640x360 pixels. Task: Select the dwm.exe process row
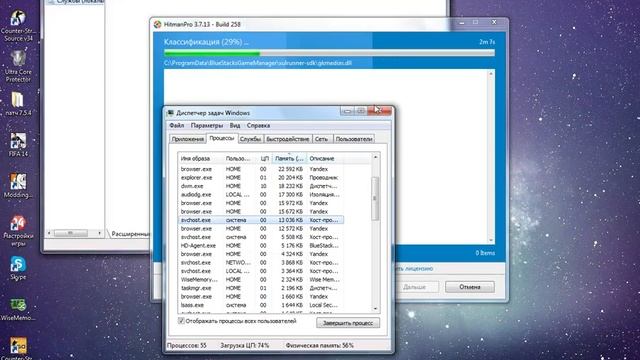(260, 186)
